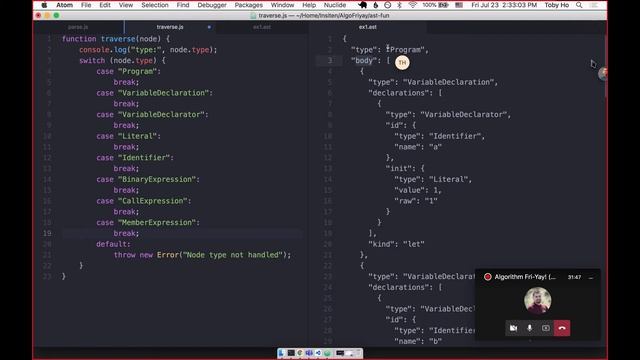Open the Atom application menu
The height and width of the screenshot is (360, 640).
pyautogui.click(x=64, y=5)
